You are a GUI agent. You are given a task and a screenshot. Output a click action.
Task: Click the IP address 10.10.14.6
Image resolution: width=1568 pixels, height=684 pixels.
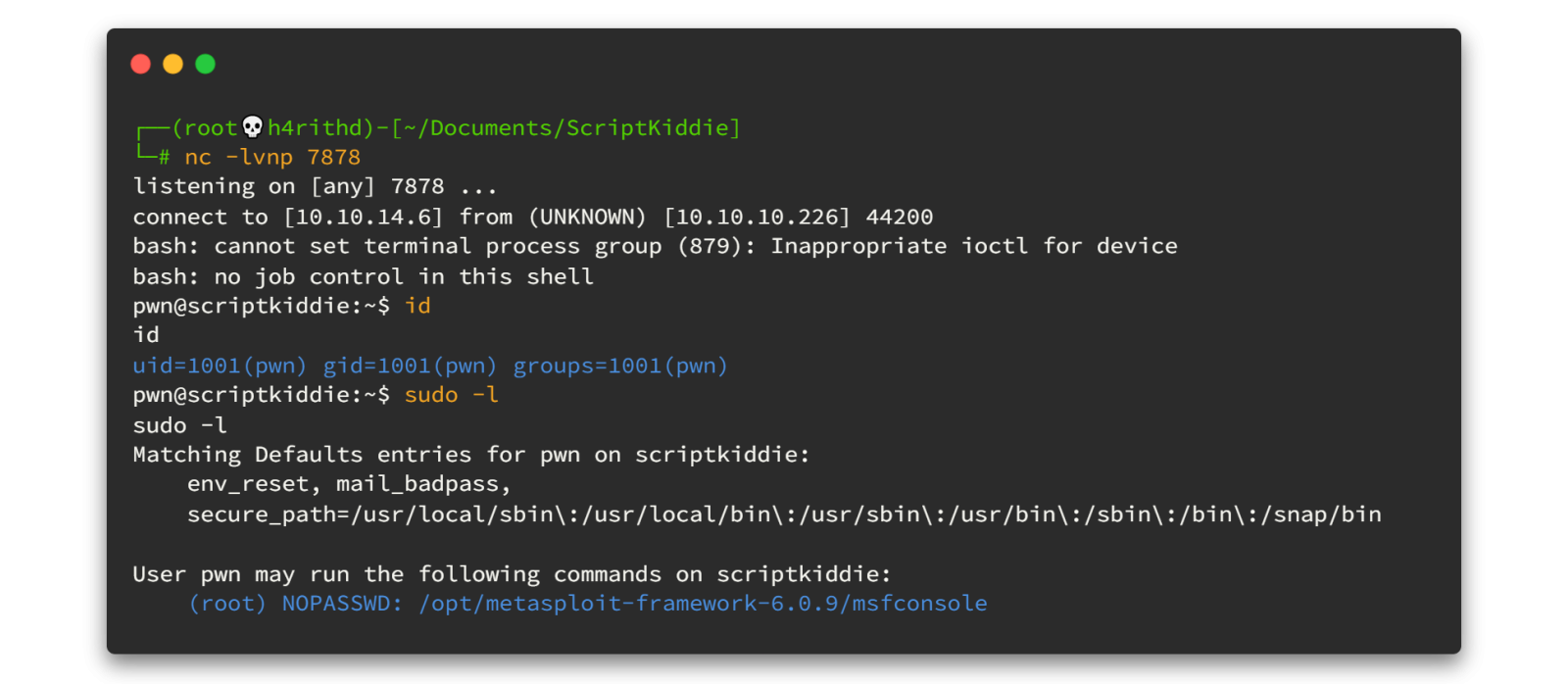[x=364, y=218]
